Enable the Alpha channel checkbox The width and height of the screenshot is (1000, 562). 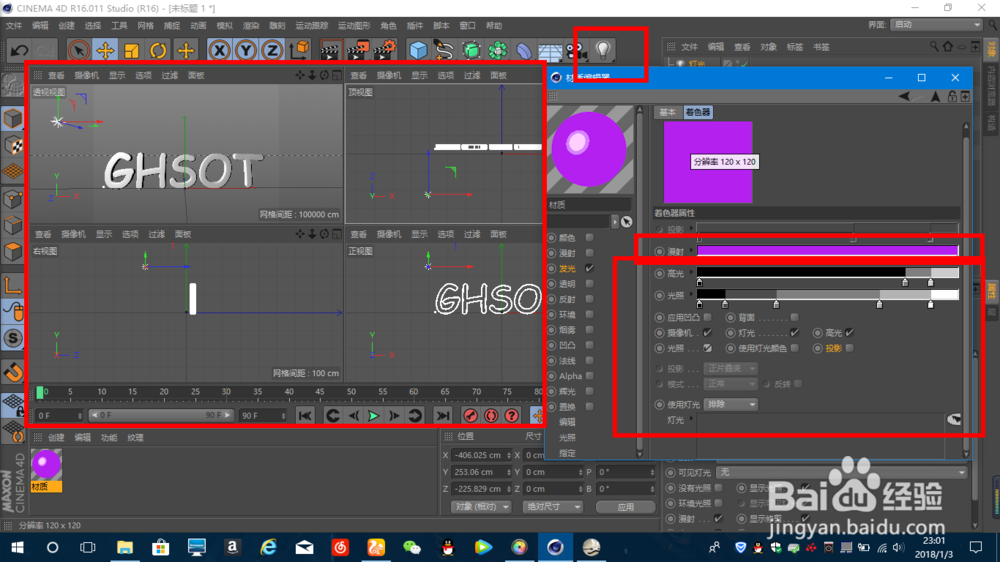click(590, 376)
